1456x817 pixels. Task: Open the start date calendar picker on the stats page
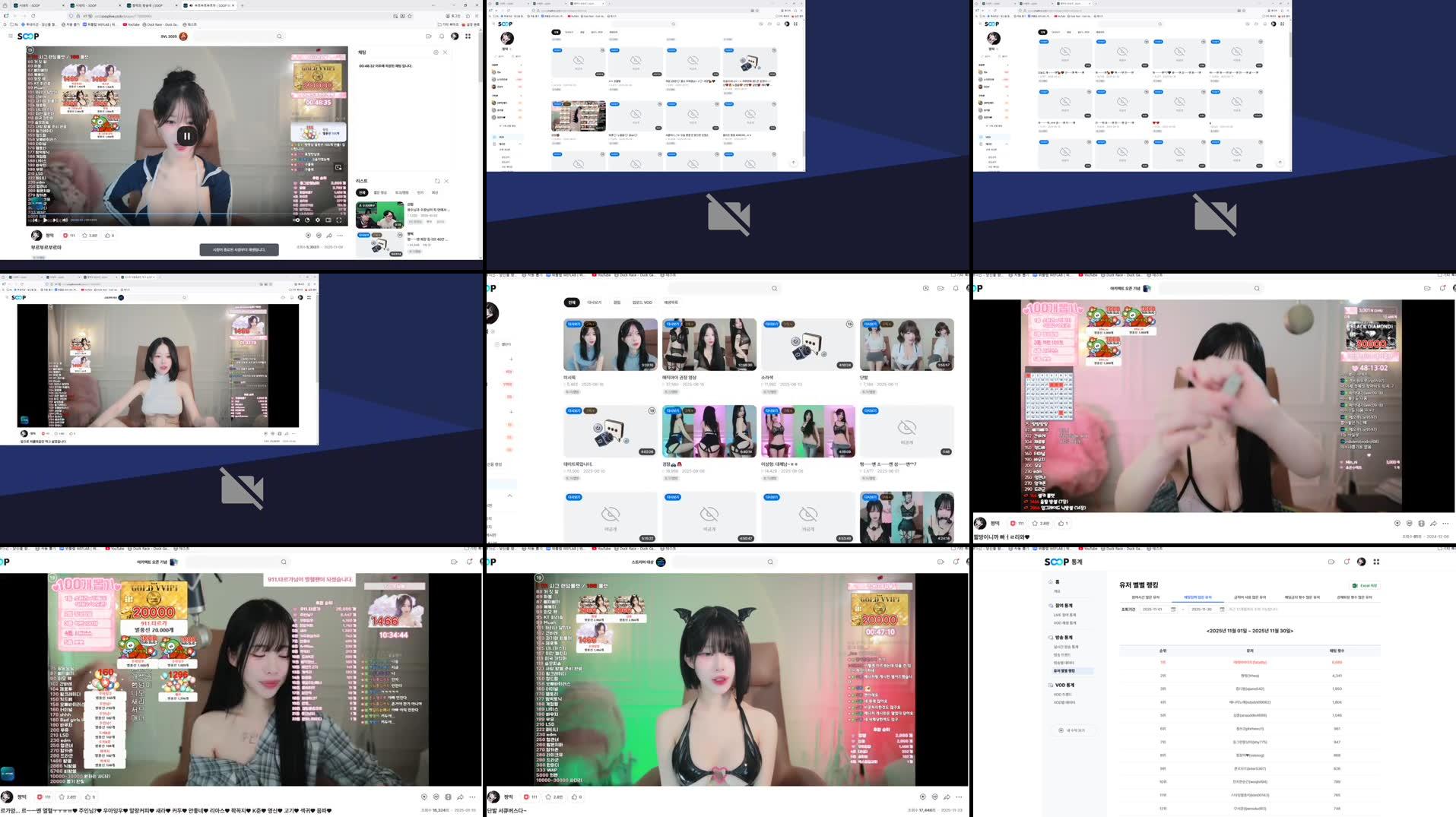tap(1173, 610)
